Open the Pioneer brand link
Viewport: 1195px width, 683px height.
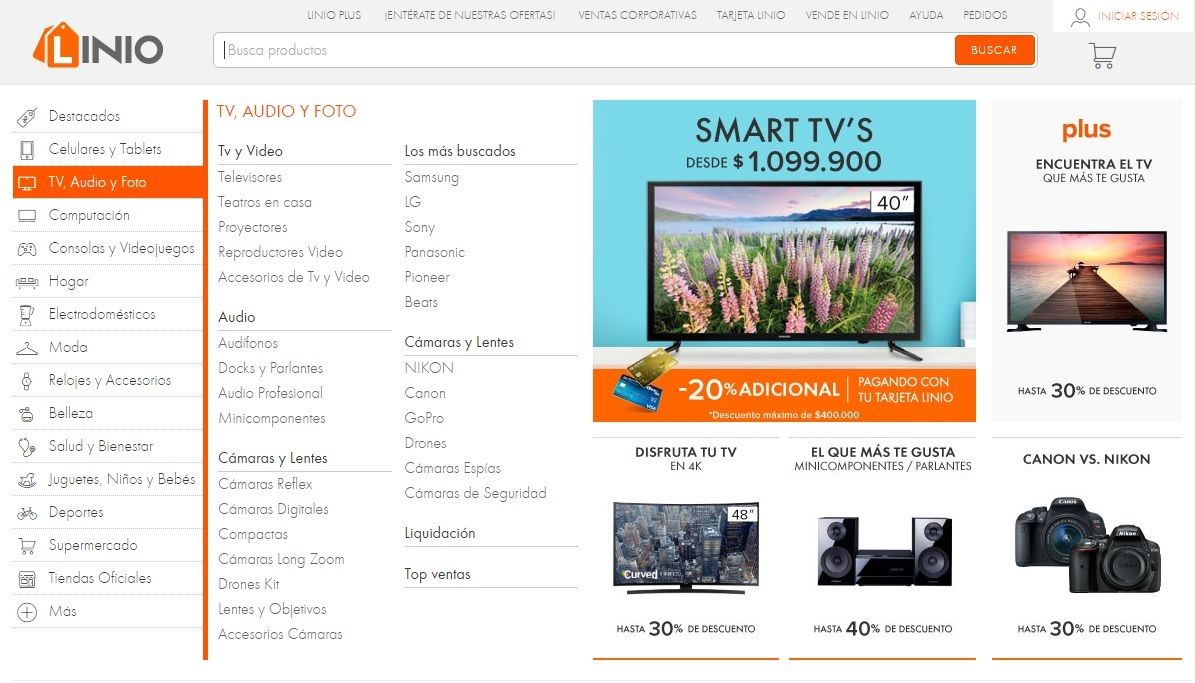(x=427, y=277)
